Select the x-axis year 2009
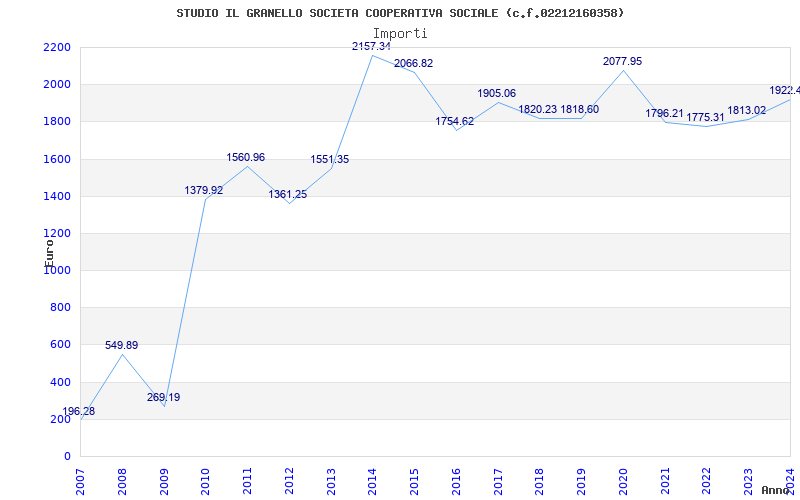800x500 pixels. (x=164, y=482)
